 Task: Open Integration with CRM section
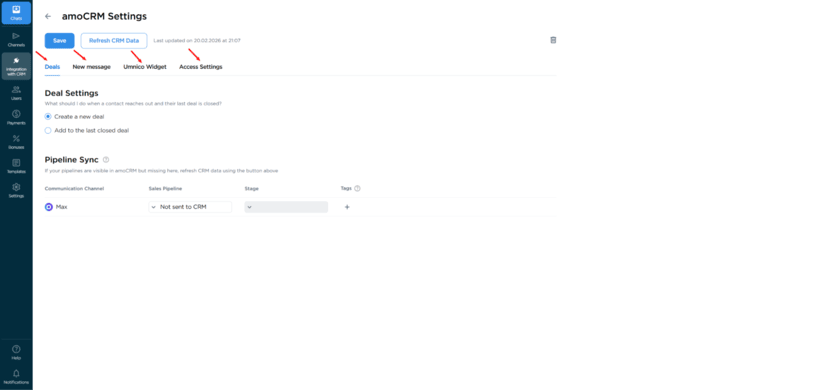16,66
